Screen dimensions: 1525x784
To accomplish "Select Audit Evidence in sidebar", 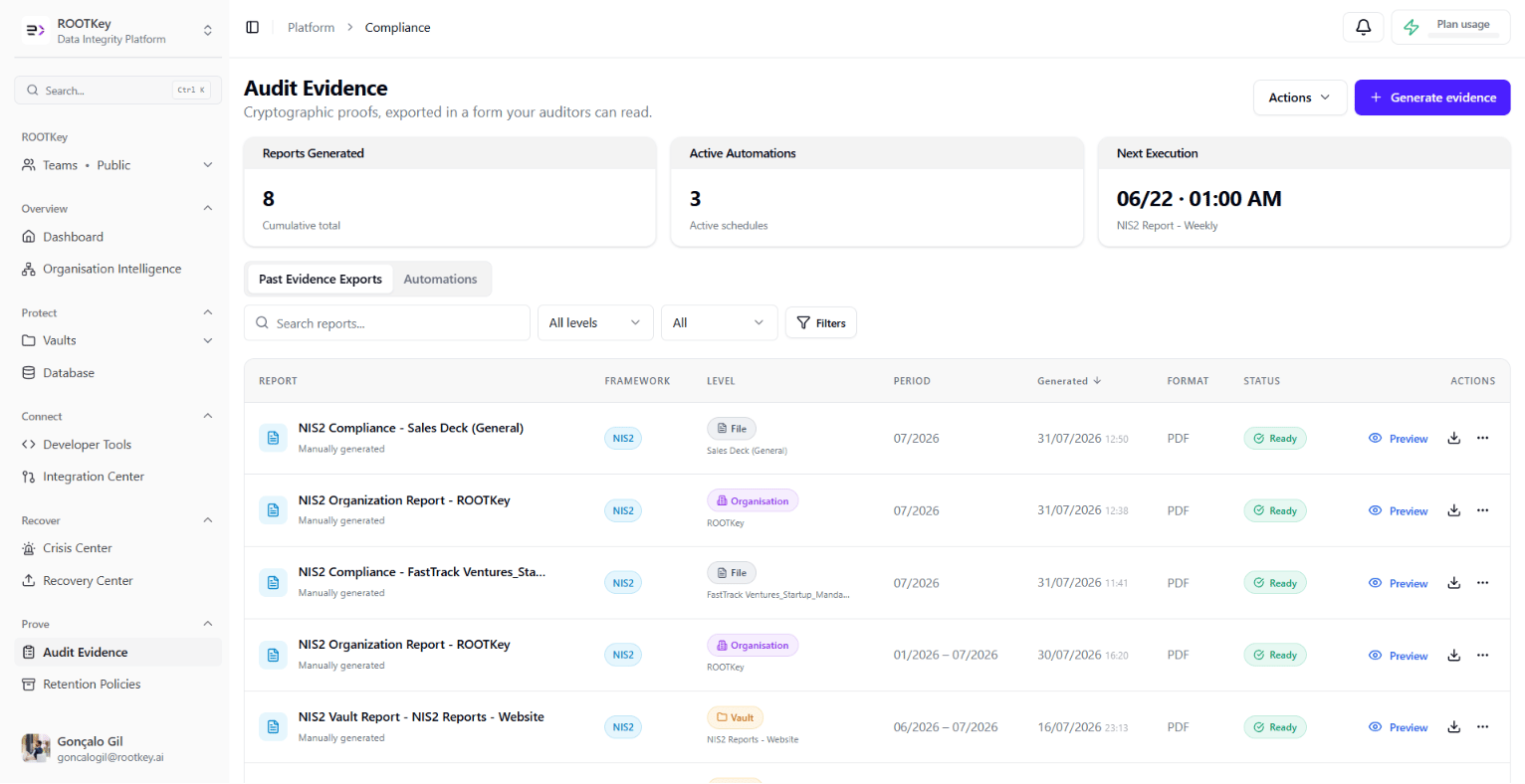I will (117, 653).
